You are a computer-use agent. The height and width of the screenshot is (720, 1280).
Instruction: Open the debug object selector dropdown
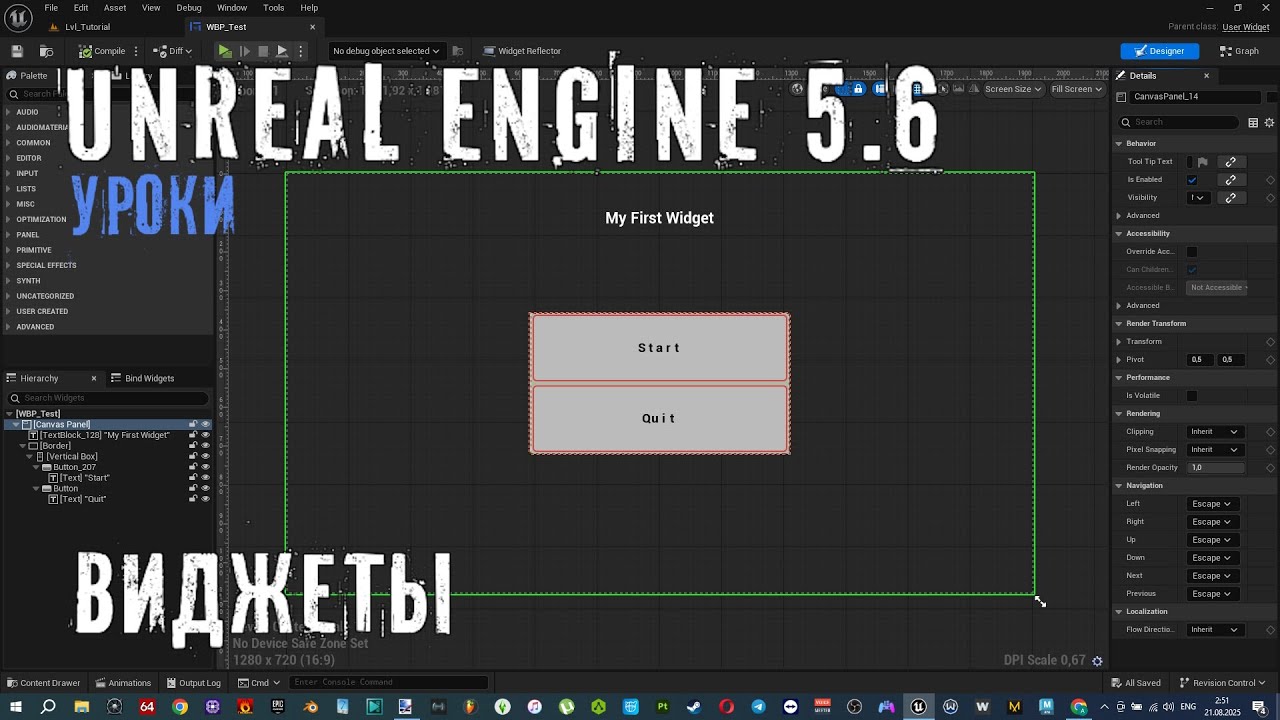(x=386, y=51)
